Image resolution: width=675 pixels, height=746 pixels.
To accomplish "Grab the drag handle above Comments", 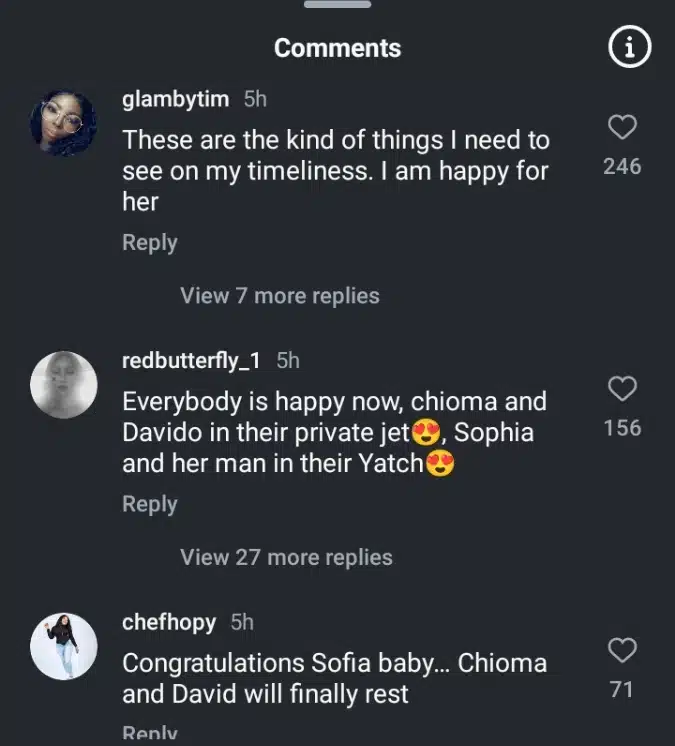I will coord(337,6).
